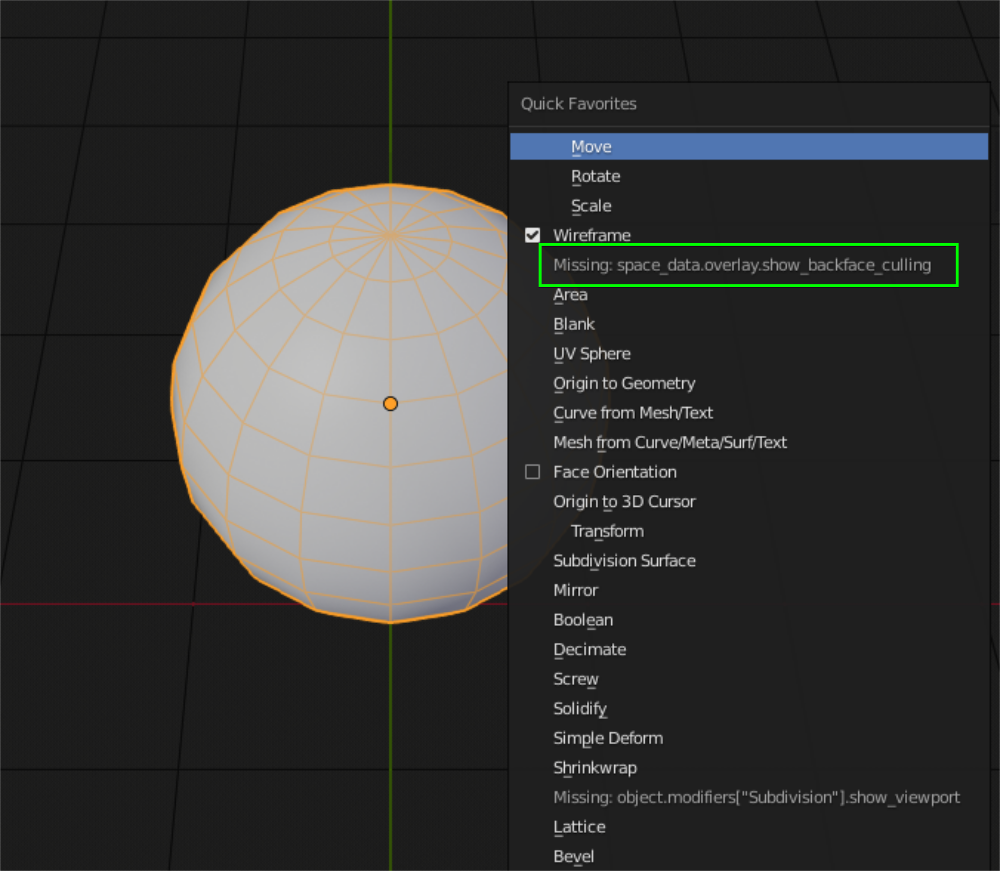The width and height of the screenshot is (1000, 871).
Task: Add Subdivision Surface modifier
Action: click(749, 560)
